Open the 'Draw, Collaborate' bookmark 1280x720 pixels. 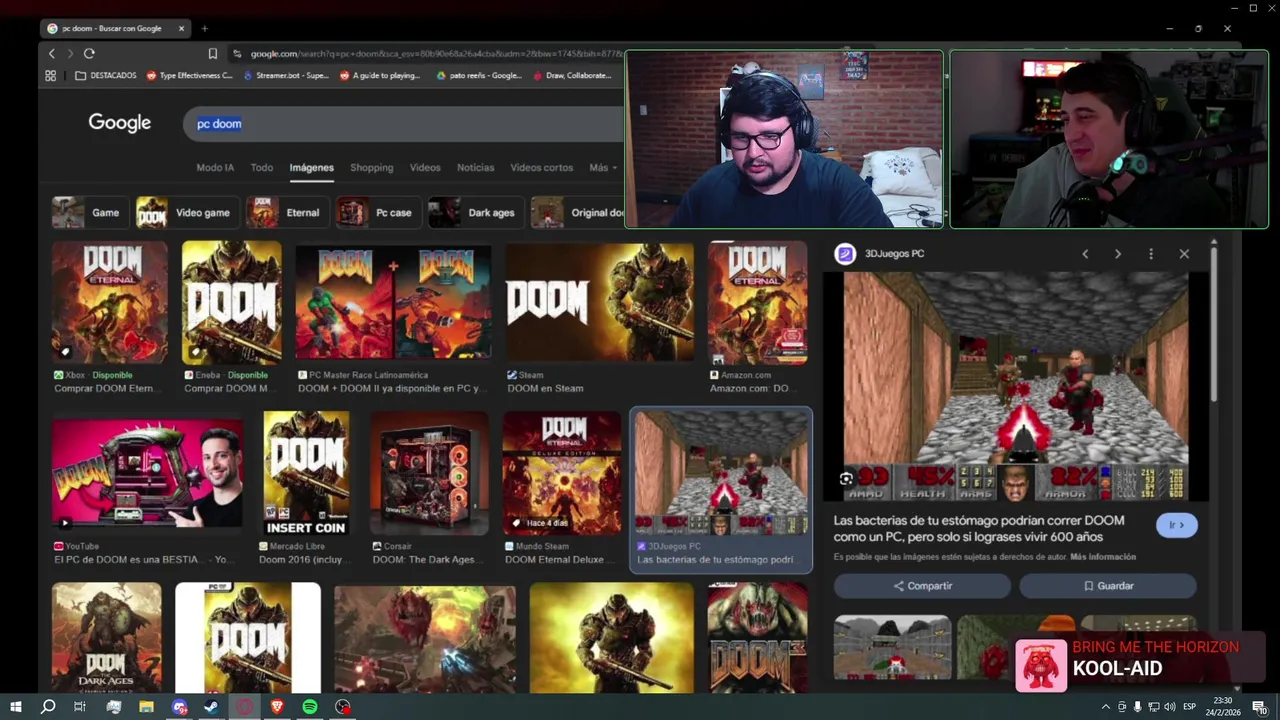(571, 75)
